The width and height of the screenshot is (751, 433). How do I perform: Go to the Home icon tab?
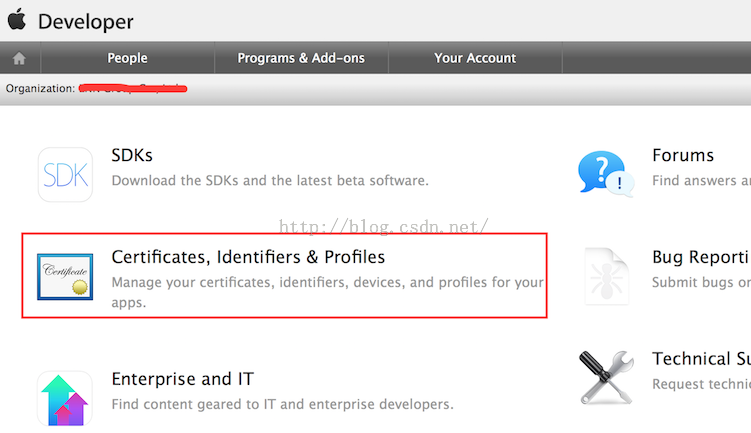pyautogui.click(x=18, y=58)
